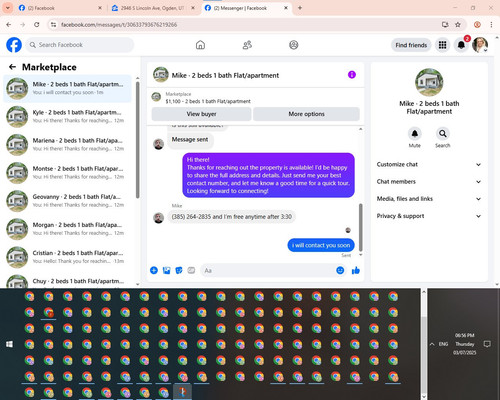Open Chuy conversation in chat list
Image resolution: width=500 pixels, height=400 pixels.
pos(68,281)
